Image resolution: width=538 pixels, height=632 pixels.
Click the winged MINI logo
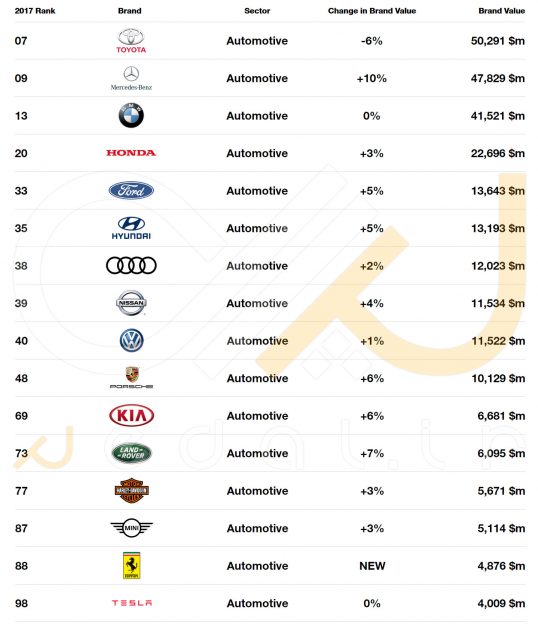coord(131,528)
